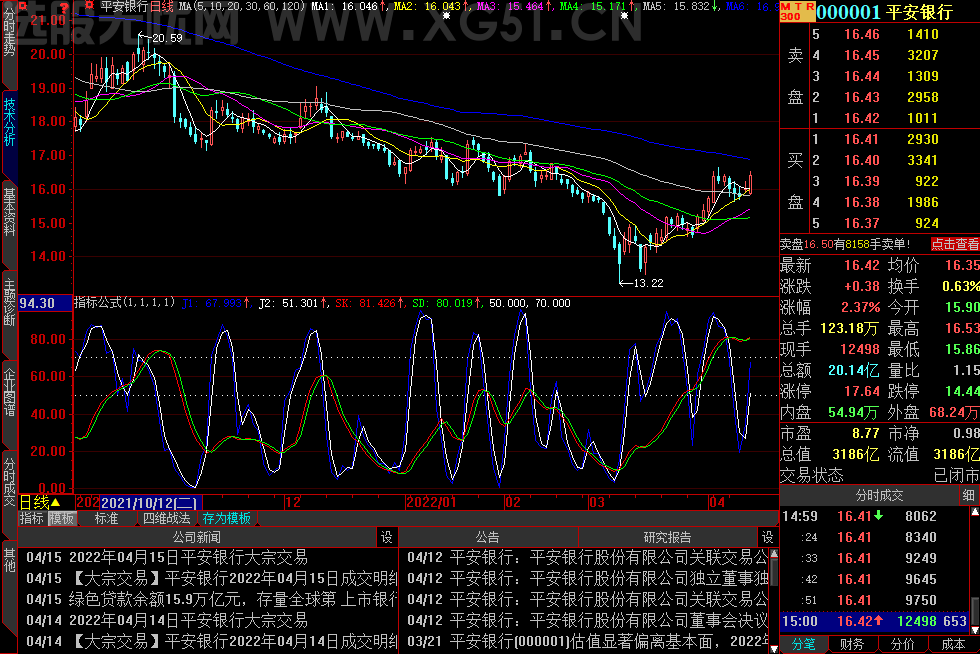Open 04/14 news 【大宗交易】平安银行2022年04月14日成交明细
The height and width of the screenshot is (654, 980).
click(x=234, y=641)
